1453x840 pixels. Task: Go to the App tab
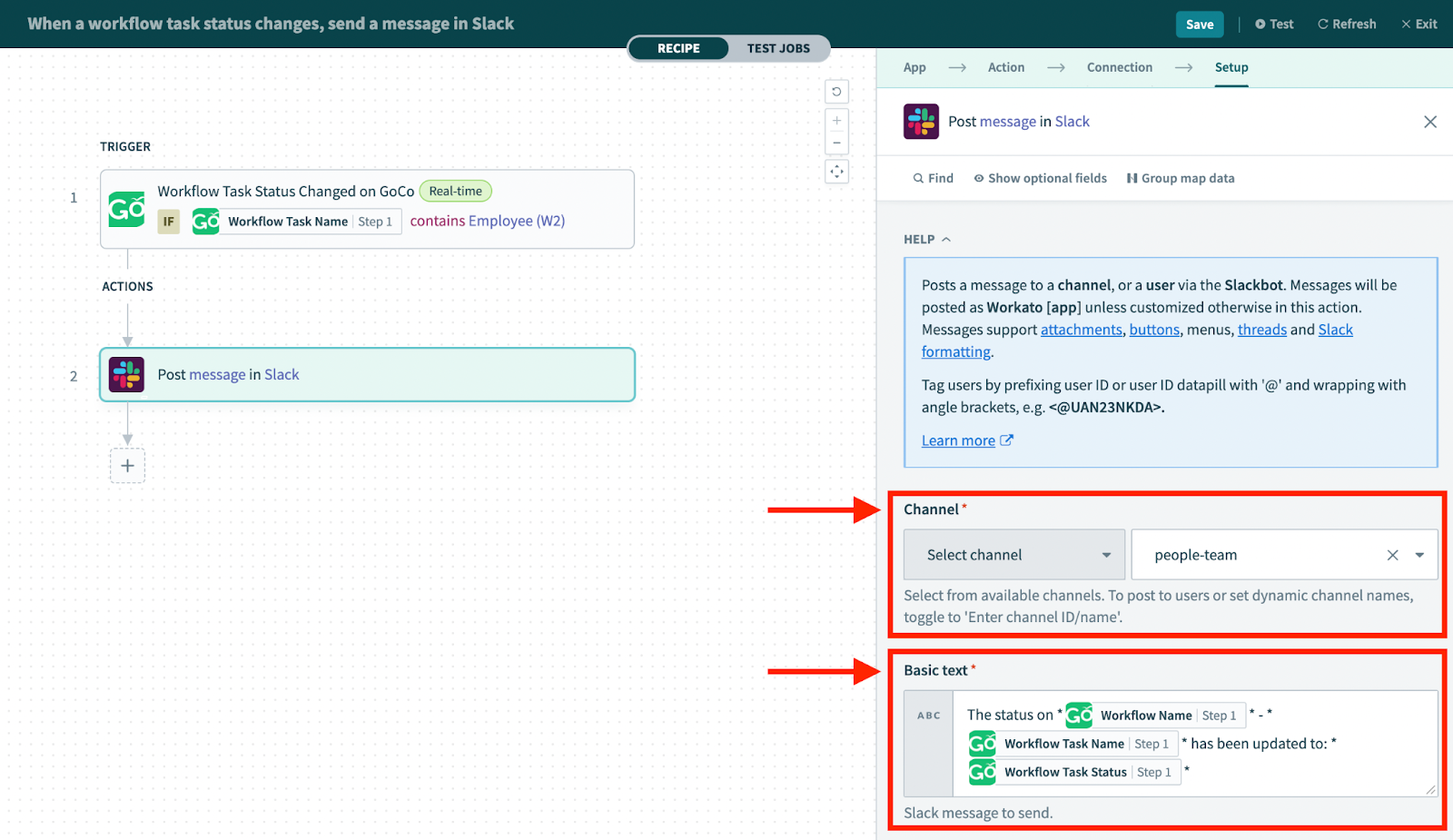click(914, 67)
